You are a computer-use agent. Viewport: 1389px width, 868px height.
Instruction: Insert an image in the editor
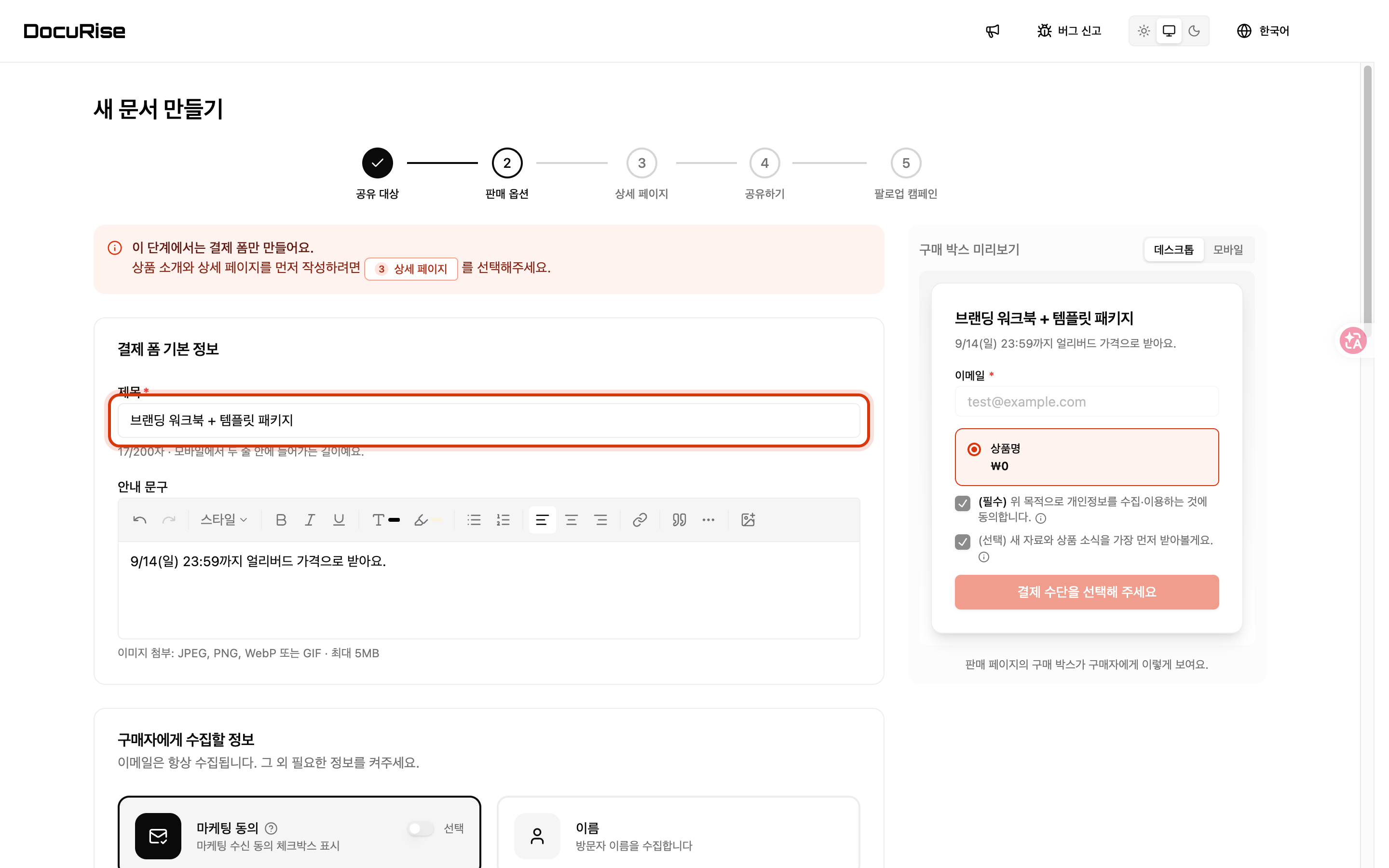(x=748, y=520)
